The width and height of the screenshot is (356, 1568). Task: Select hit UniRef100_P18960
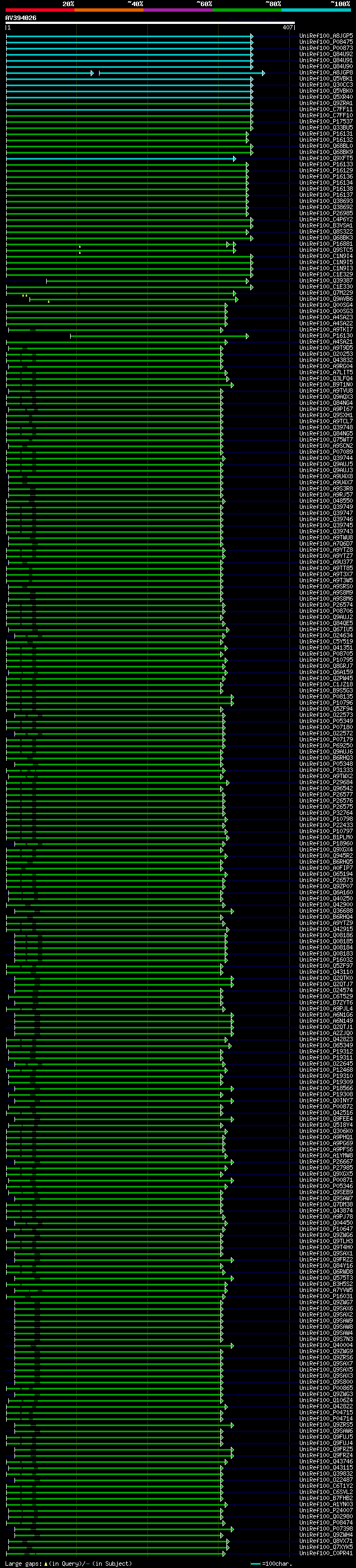pyautogui.click(x=326, y=843)
